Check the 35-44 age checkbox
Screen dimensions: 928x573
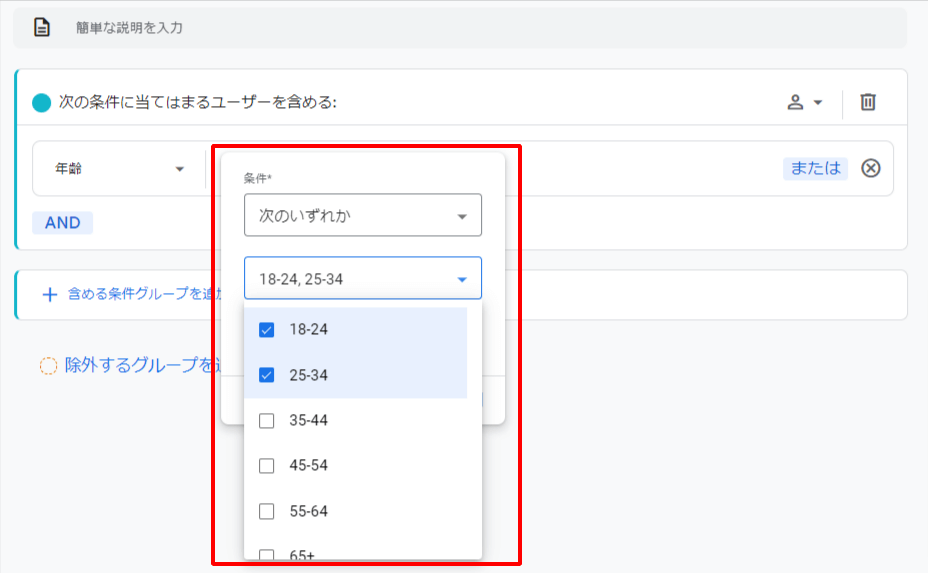pyautogui.click(x=266, y=421)
